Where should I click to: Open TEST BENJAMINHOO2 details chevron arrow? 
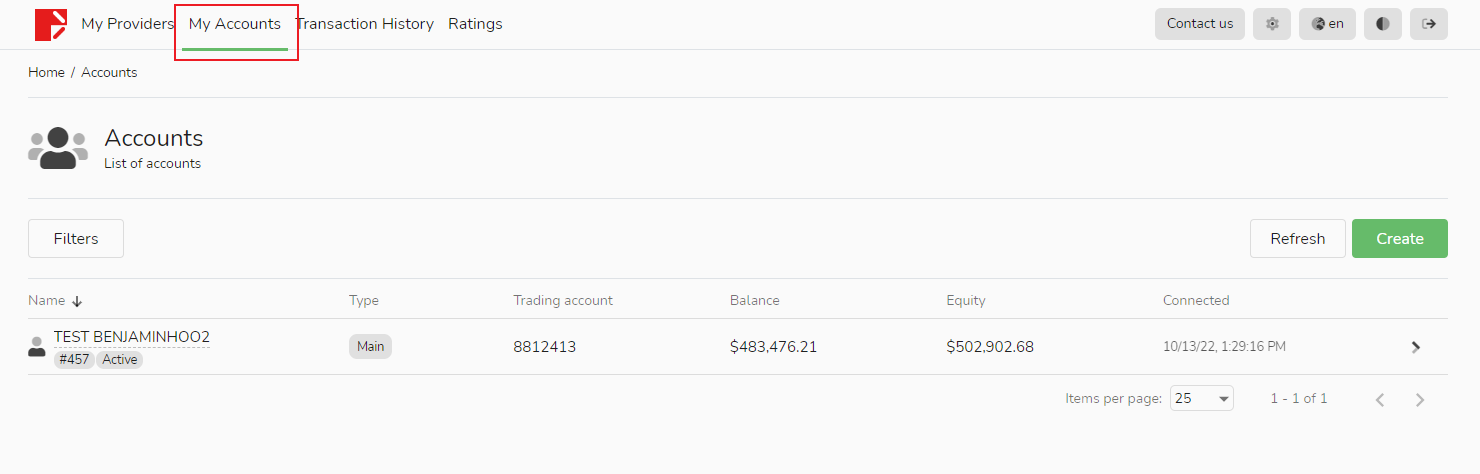click(x=1415, y=347)
